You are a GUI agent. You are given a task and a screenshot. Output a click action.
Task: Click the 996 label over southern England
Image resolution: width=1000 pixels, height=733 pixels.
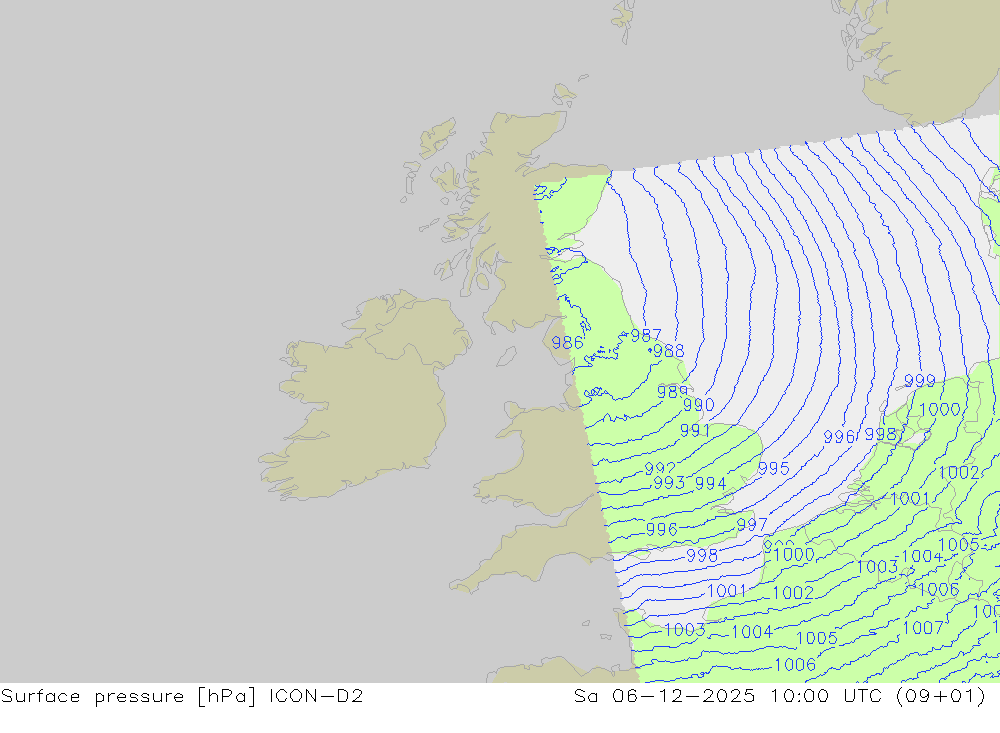pos(661,529)
